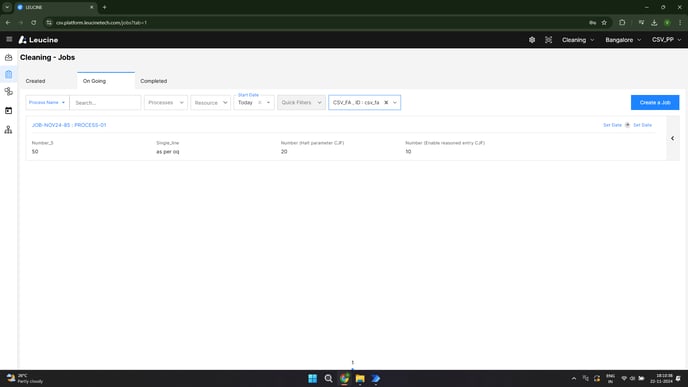This screenshot has width=688, height=387.
Task: Go back in the browser
Action: (x=8, y=22)
